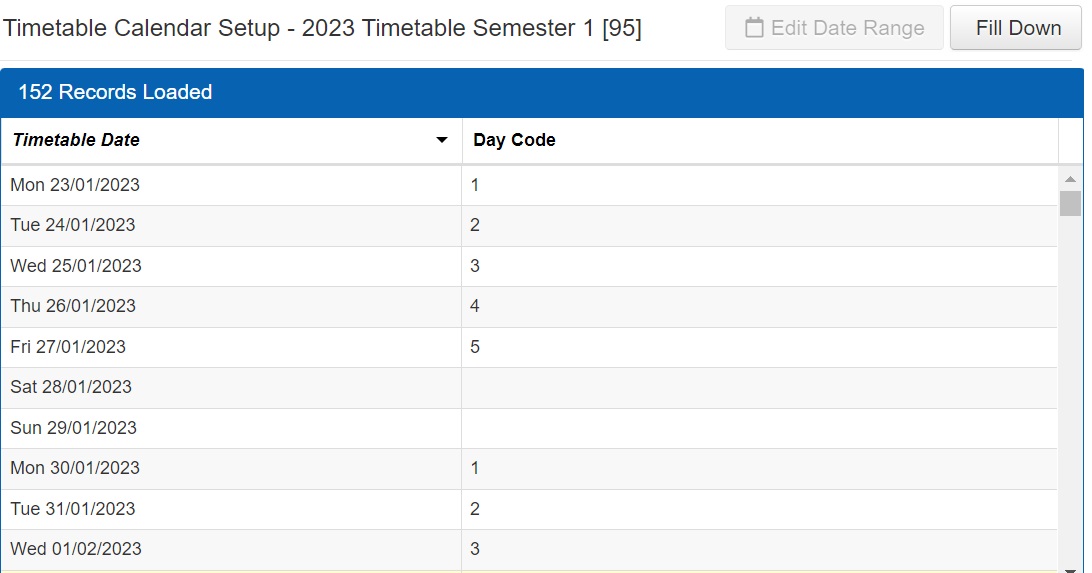Click the Timetable Date column header
The width and height of the screenshot is (1092, 573).
point(76,141)
